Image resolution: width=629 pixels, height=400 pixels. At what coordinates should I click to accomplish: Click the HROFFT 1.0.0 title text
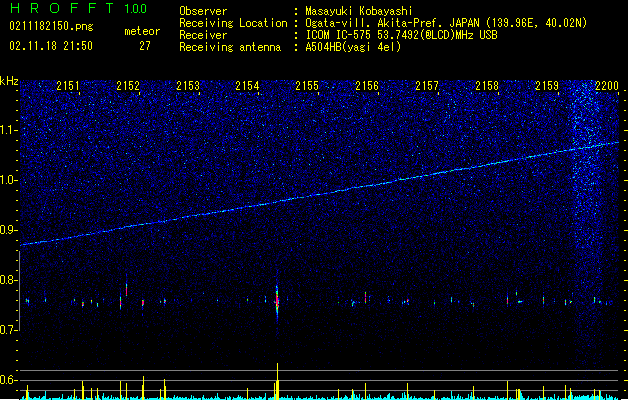pos(78,8)
